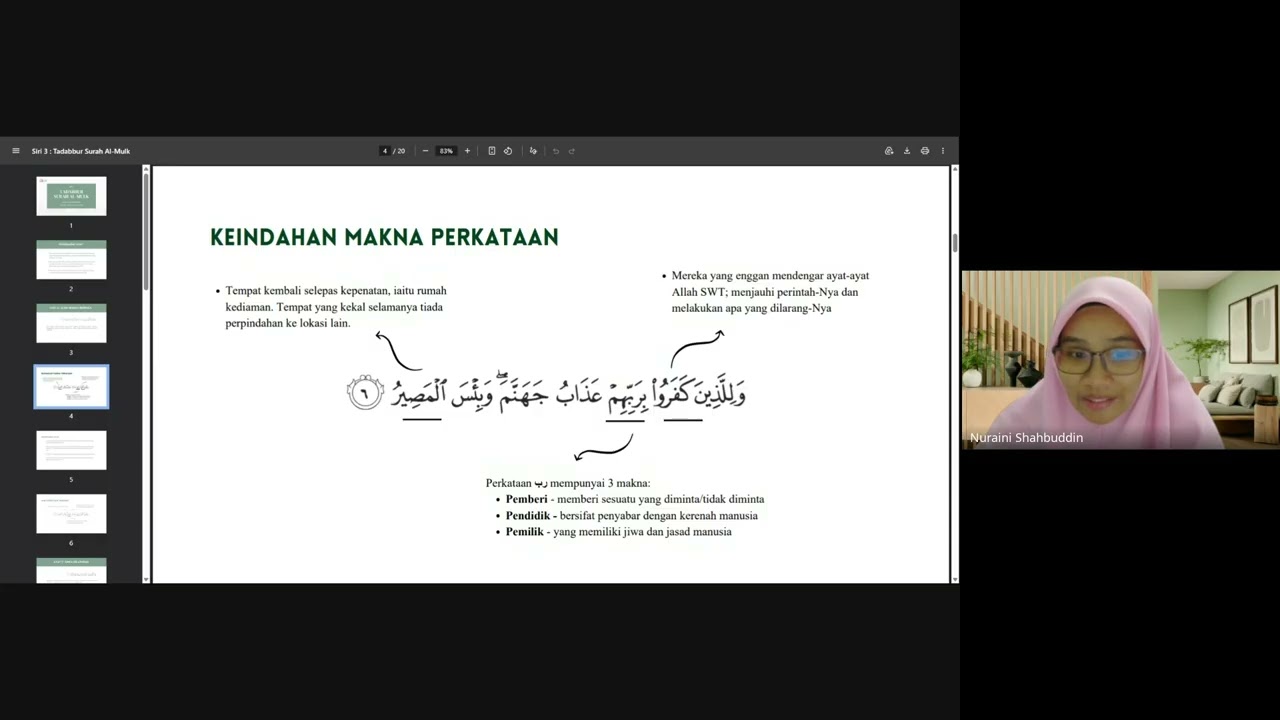Click the Arabic verse text in the slide
The height and width of the screenshot is (720, 1280).
[546, 392]
